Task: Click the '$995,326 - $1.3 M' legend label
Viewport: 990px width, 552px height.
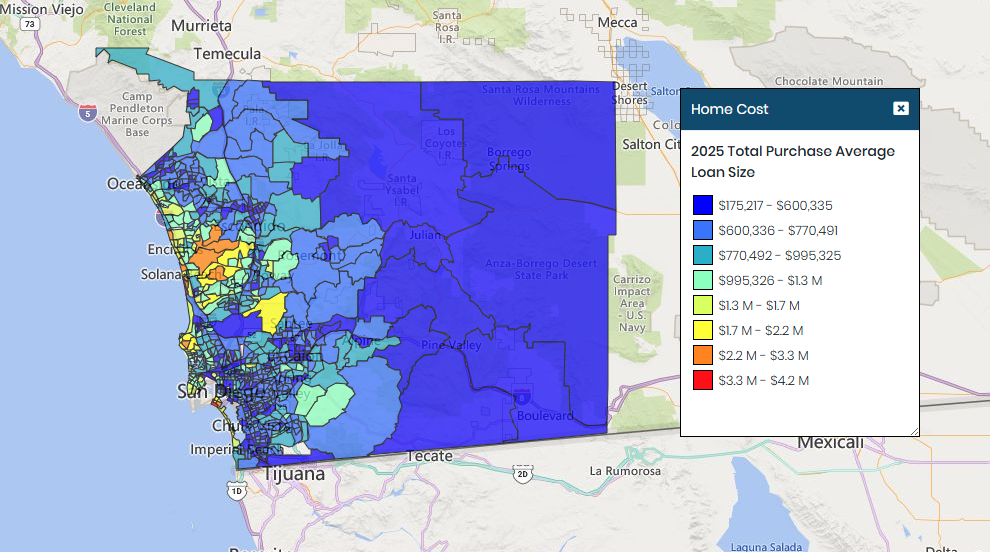Action: tap(770, 281)
